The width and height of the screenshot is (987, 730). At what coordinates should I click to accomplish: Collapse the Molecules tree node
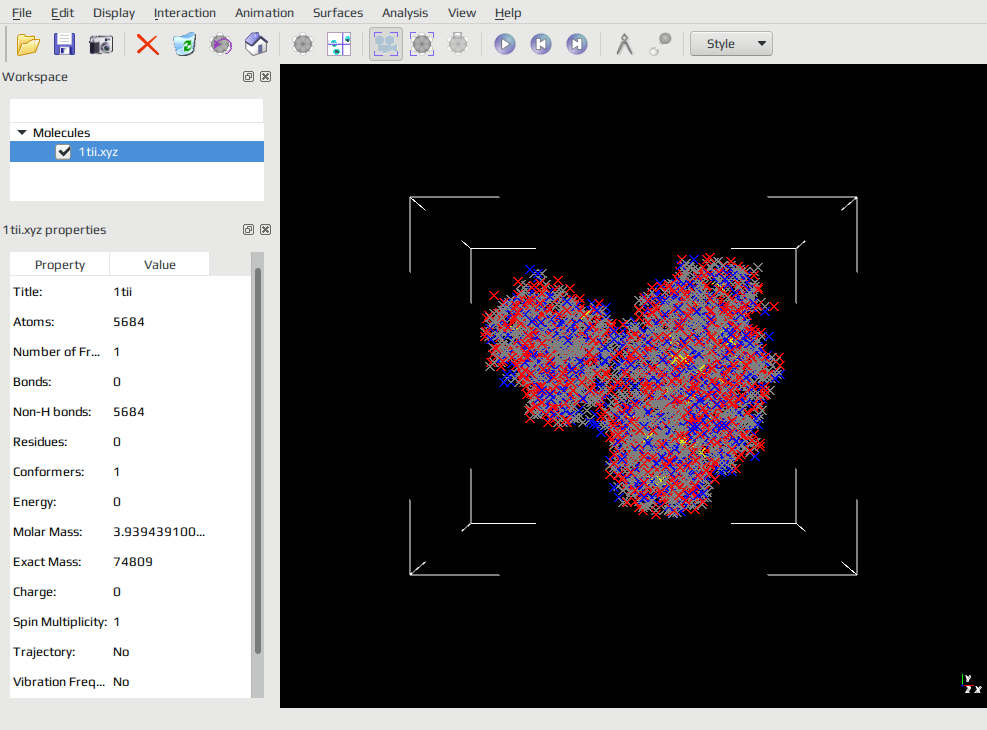tap(22, 133)
